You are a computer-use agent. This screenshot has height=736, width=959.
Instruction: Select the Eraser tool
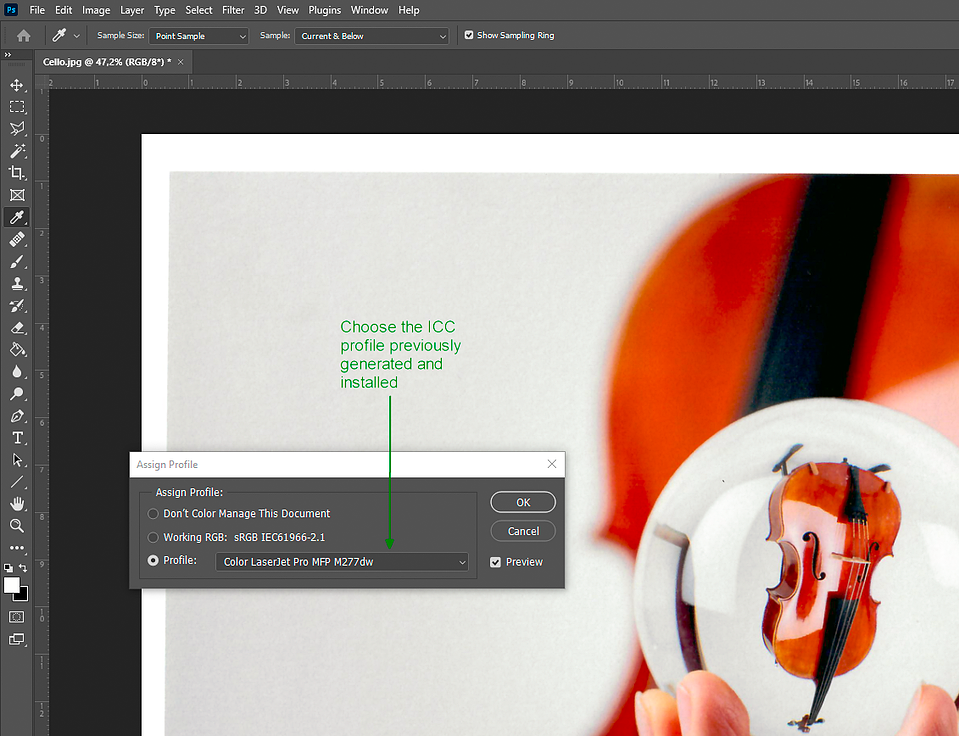[x=17, y=328]
